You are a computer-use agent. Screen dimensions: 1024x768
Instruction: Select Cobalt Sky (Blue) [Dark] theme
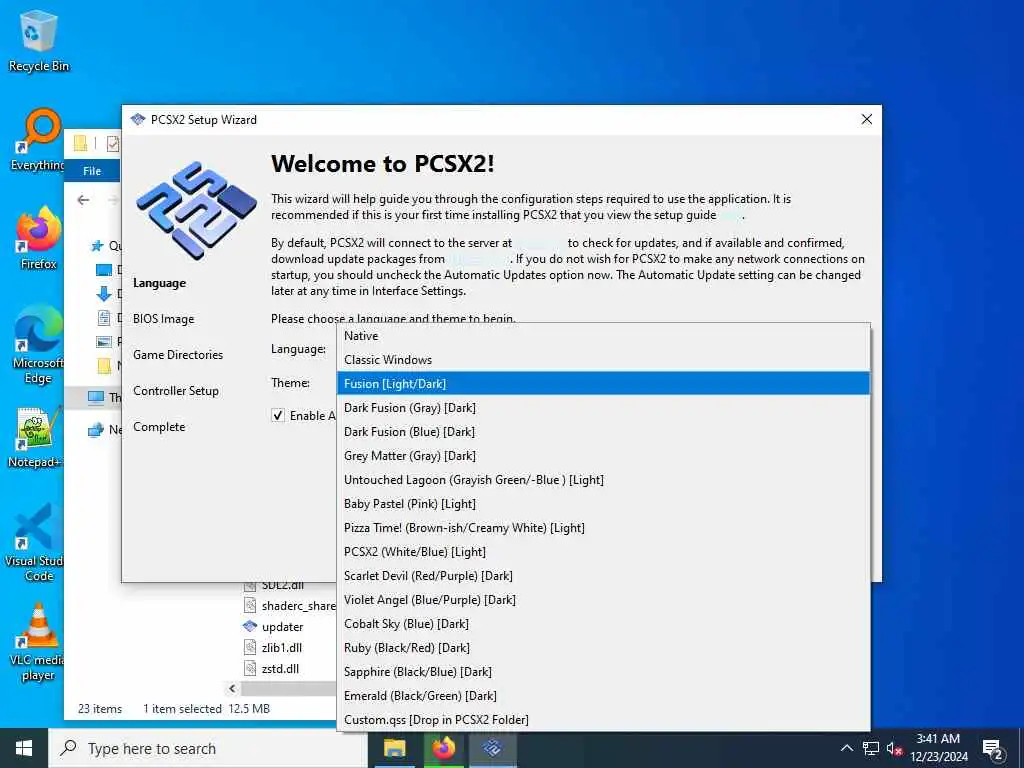tap(603, 624)
